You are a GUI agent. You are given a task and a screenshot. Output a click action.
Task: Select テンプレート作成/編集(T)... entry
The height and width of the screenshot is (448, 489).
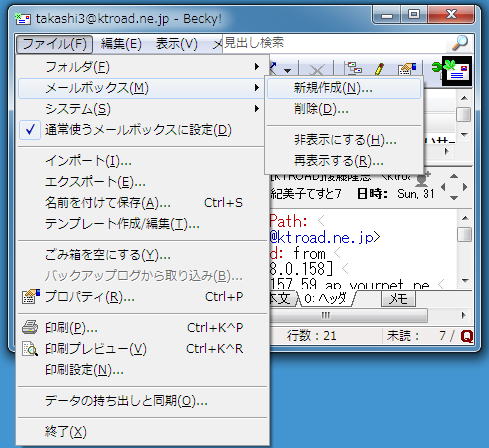coord(142,224)
